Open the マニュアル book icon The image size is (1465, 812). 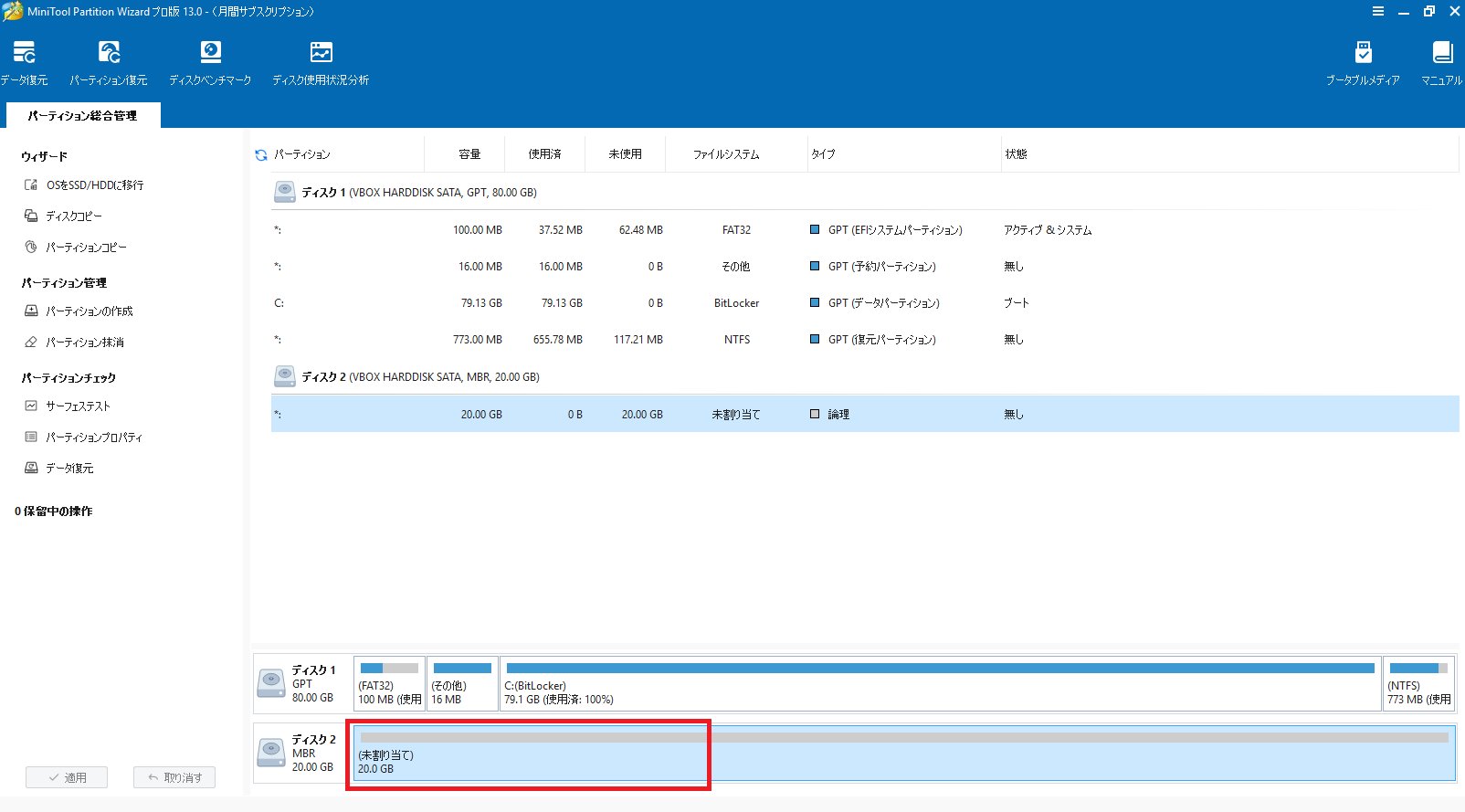coord(1442,62)
